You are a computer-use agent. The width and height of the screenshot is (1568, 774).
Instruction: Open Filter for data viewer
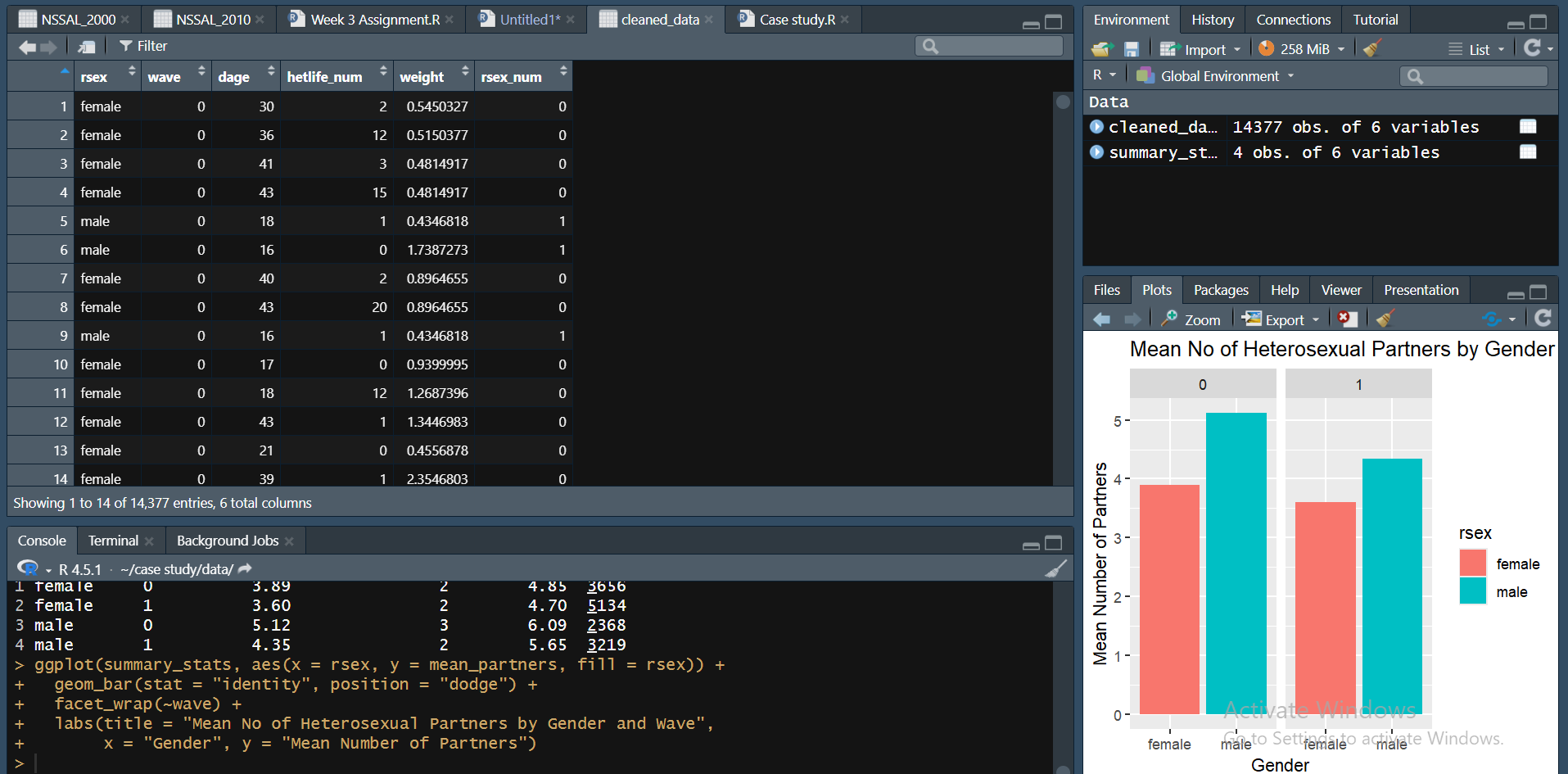tap(143, 47)
